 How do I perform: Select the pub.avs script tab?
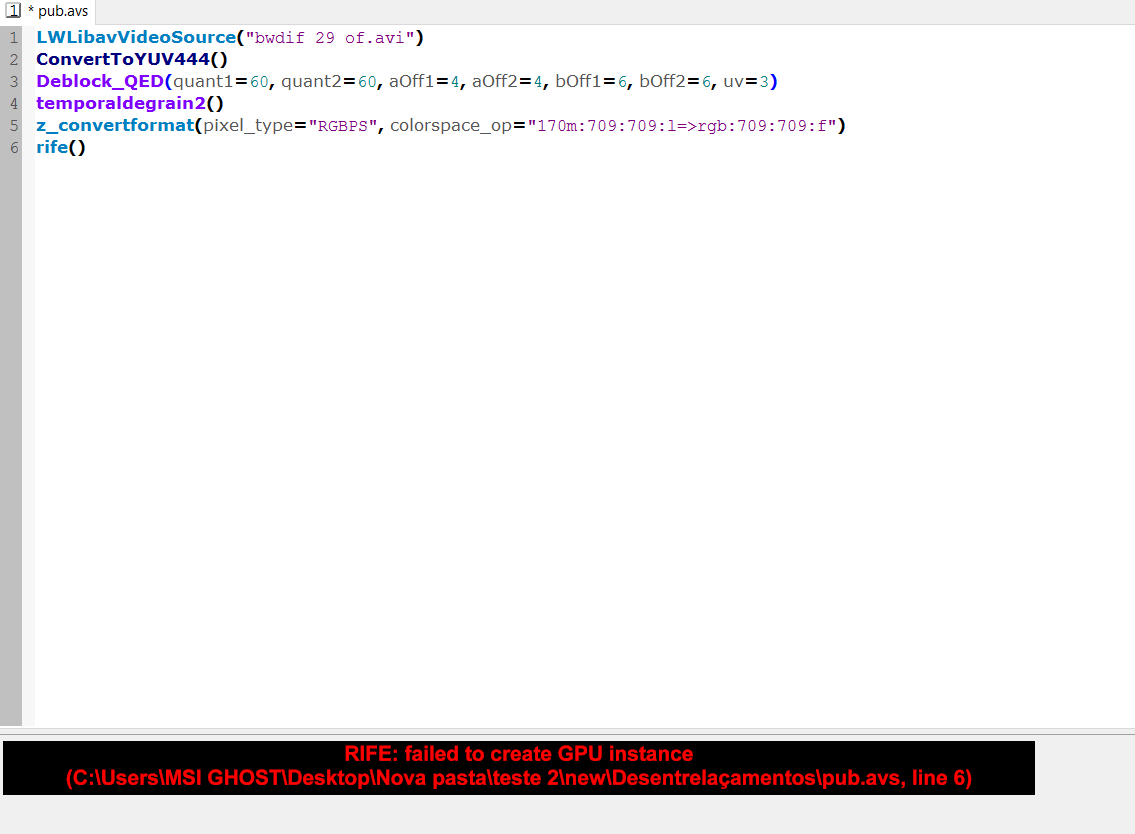pyautogui.click(x=48, y=12)
